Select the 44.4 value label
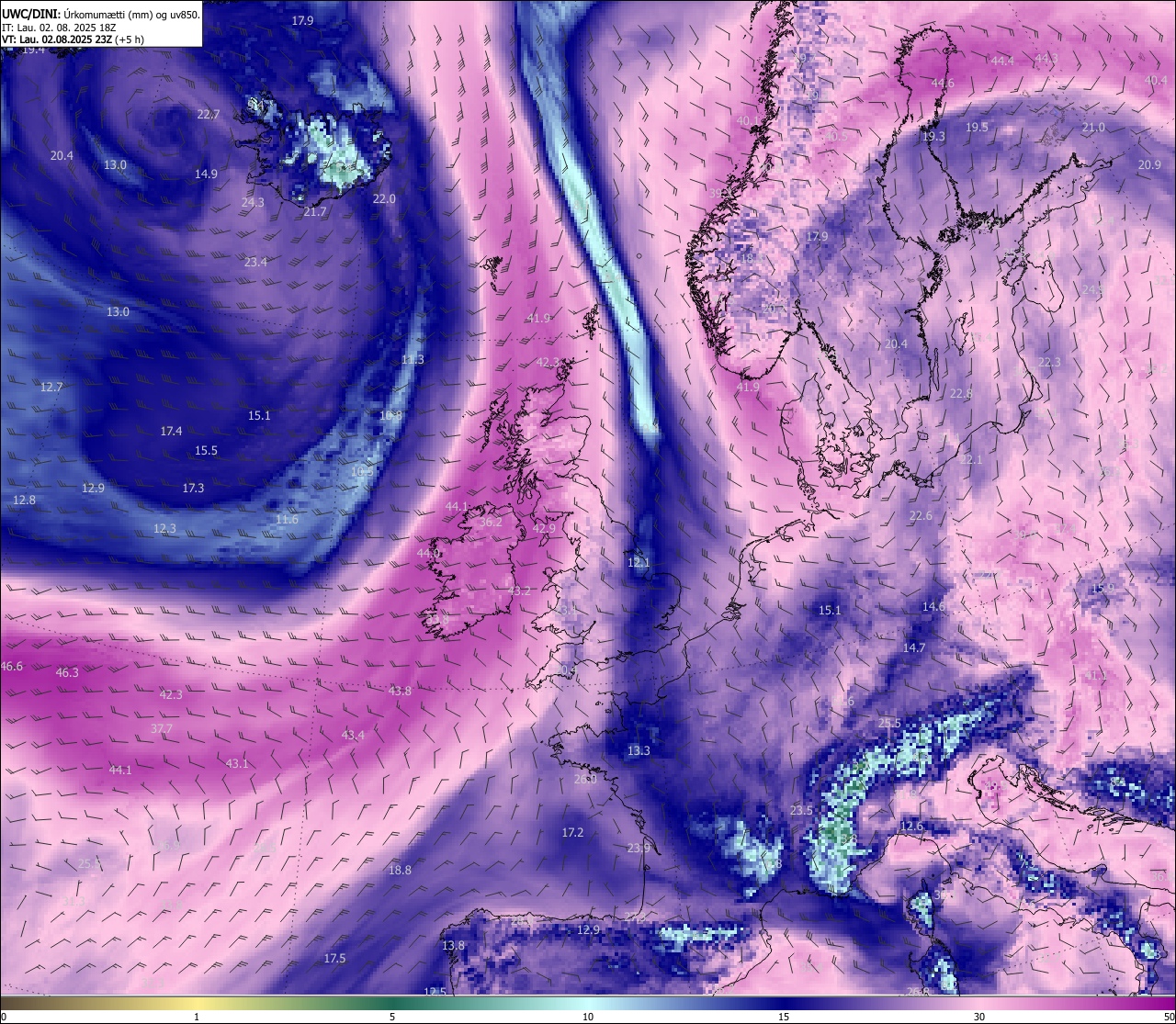Viewport: 1176px width, 1024px height. pyautogui.click(x=1002, y=62)
